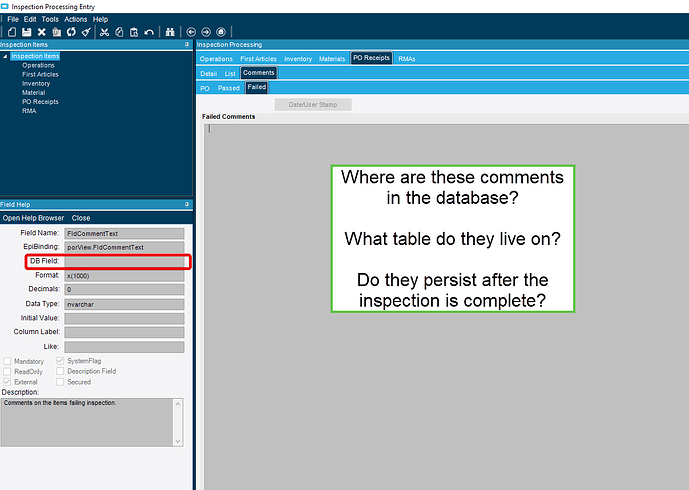Select PO Receipts in the tree
The width and height of the screenshot is (689, 490).
40,102
